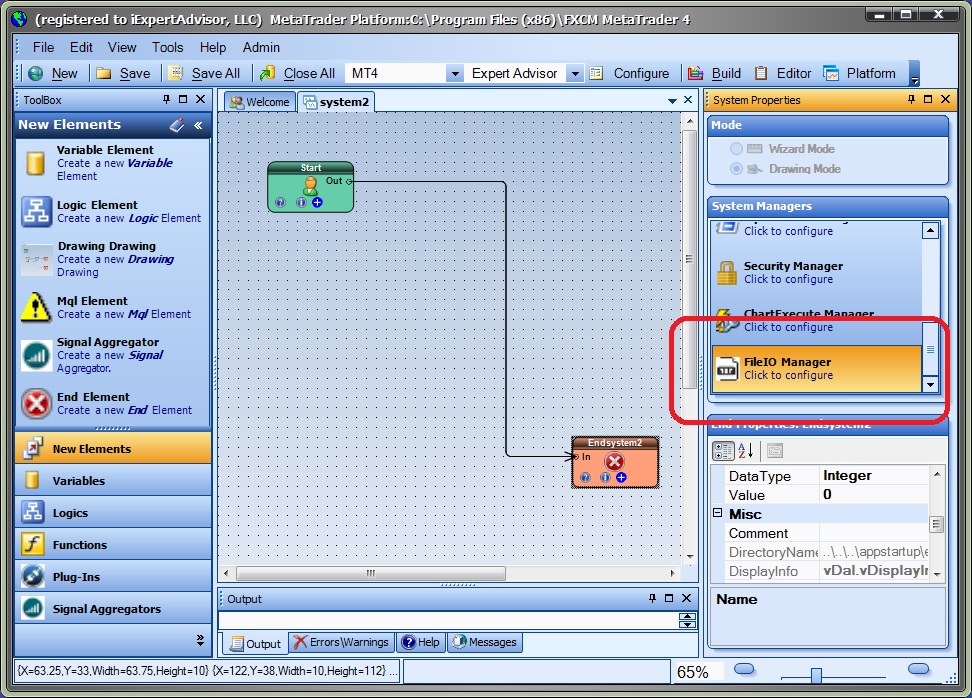Expand more ToolBox groups chevron

[x=200, y=640]
